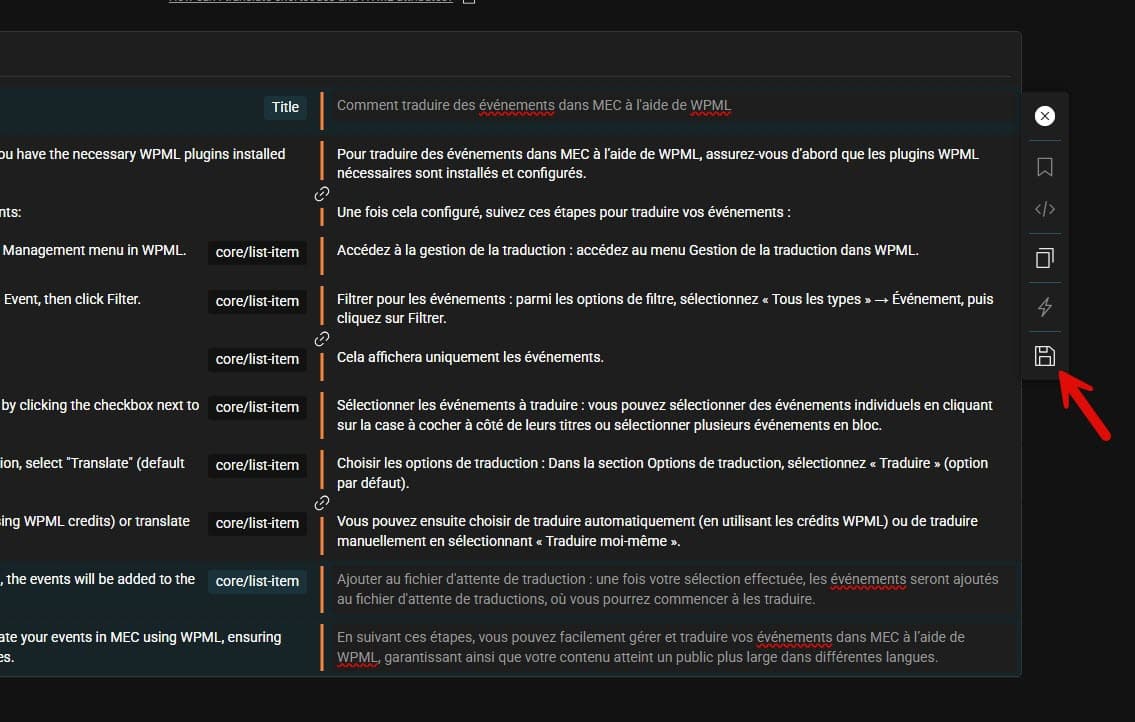Close the floating segment toolbar
The image size is (1135, 722).
click(x=1045, y=117)
